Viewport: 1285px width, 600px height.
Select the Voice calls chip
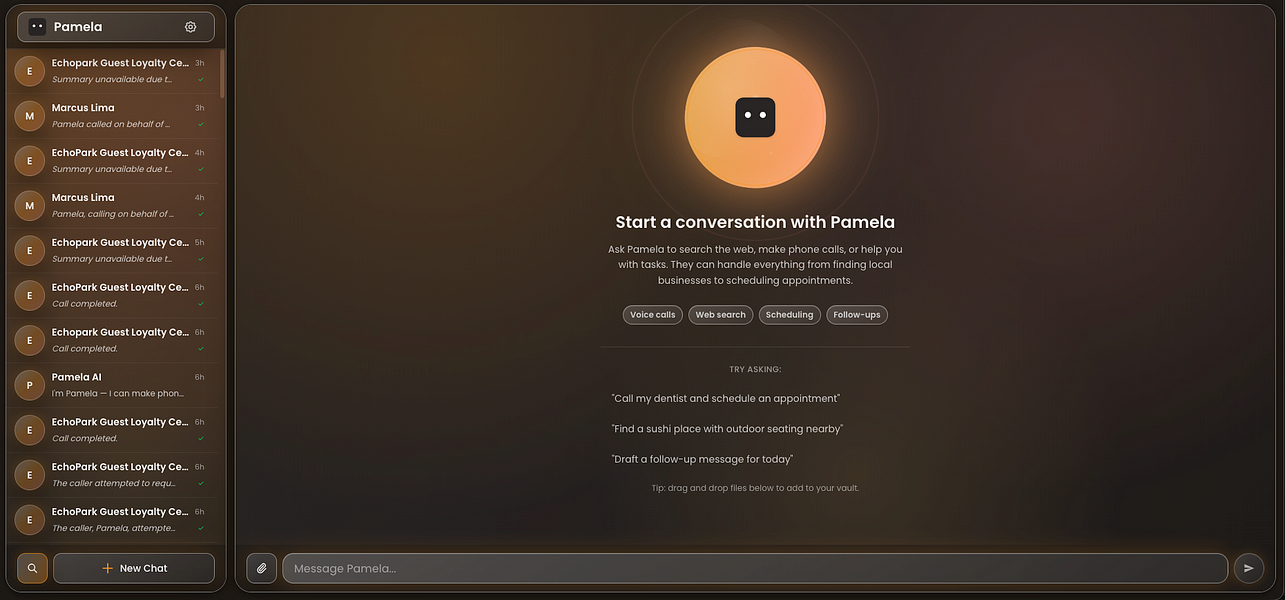(x=653, y=315)
